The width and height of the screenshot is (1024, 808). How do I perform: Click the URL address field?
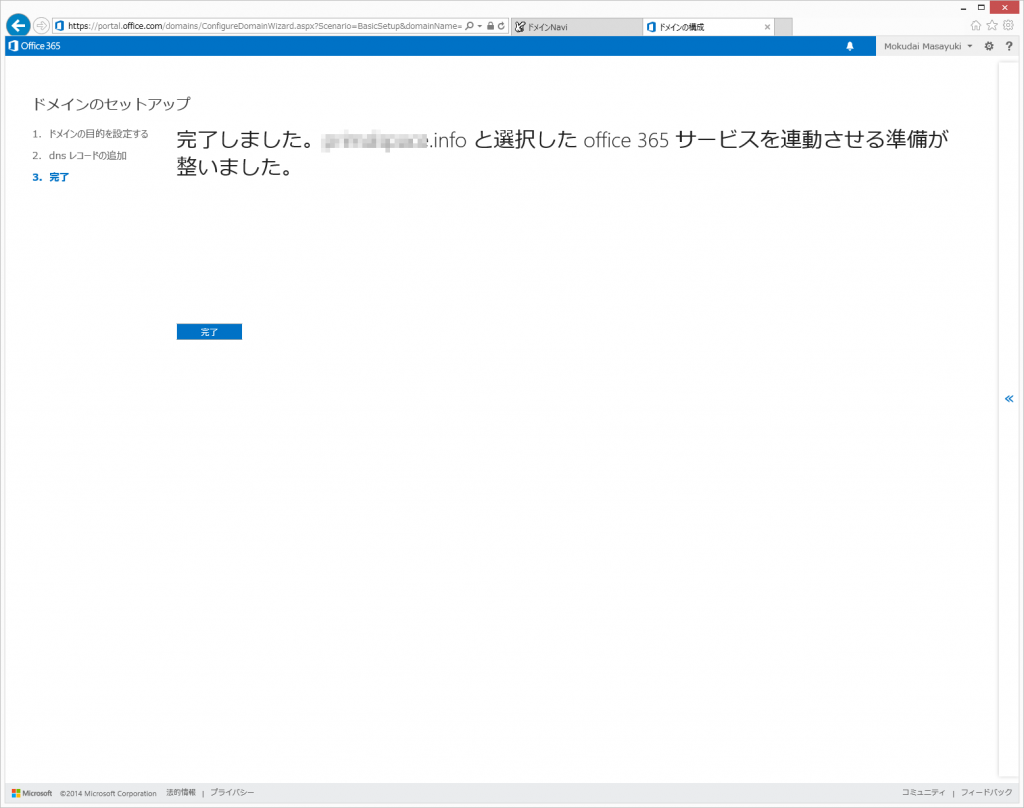[260, 26]
